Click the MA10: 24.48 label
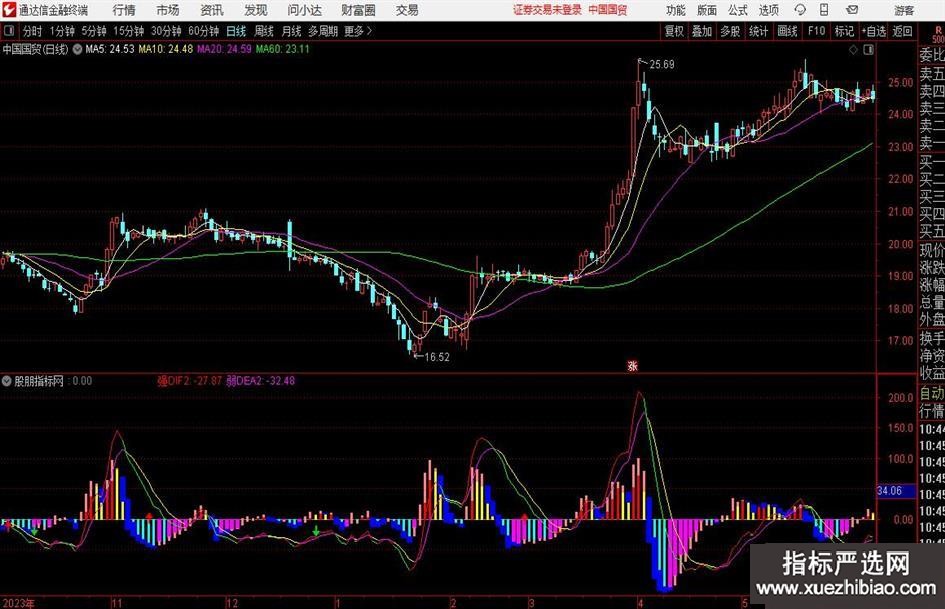The image size is (945, 609). pos(166,49)
